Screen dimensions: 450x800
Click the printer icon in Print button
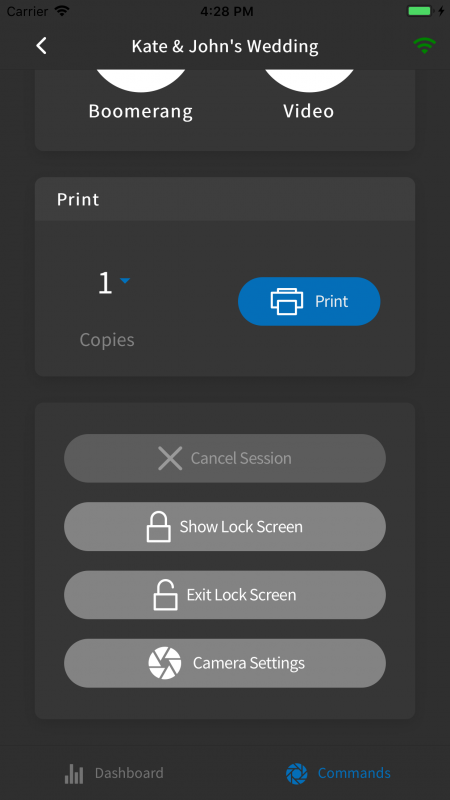coord(287,302)
